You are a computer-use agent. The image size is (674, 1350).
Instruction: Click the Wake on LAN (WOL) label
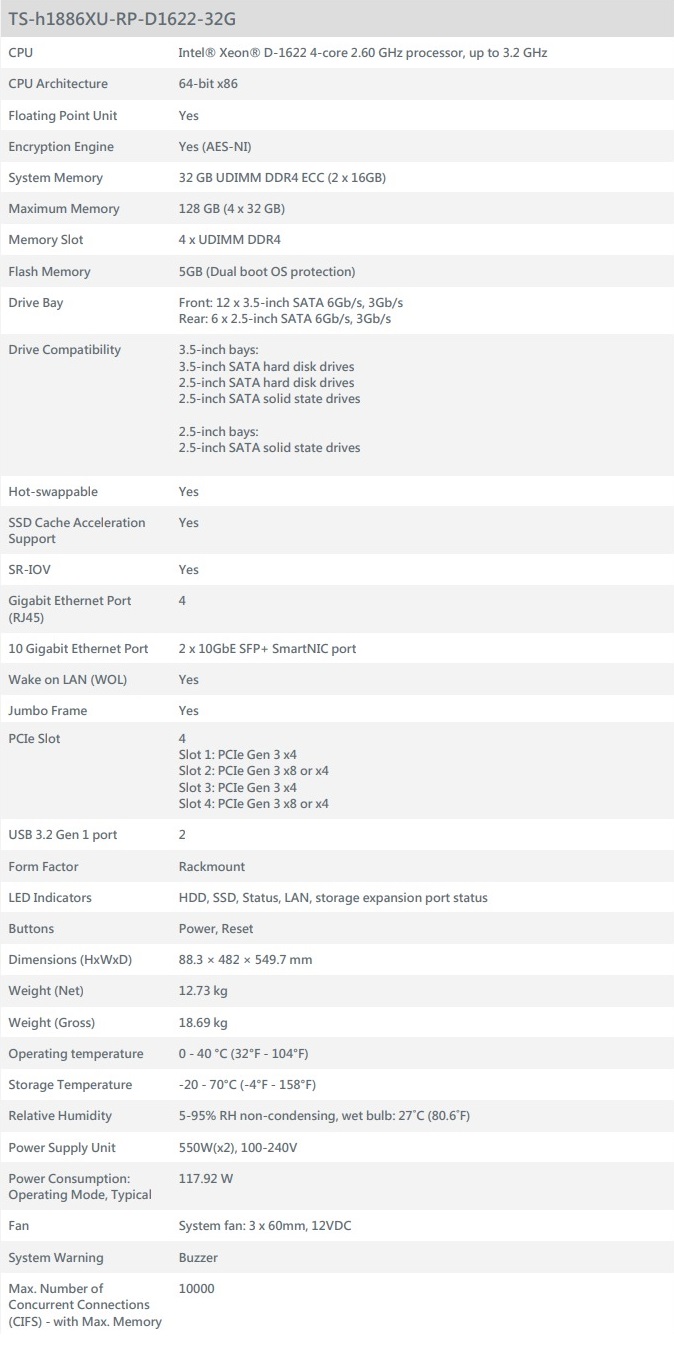click(68, 680)
